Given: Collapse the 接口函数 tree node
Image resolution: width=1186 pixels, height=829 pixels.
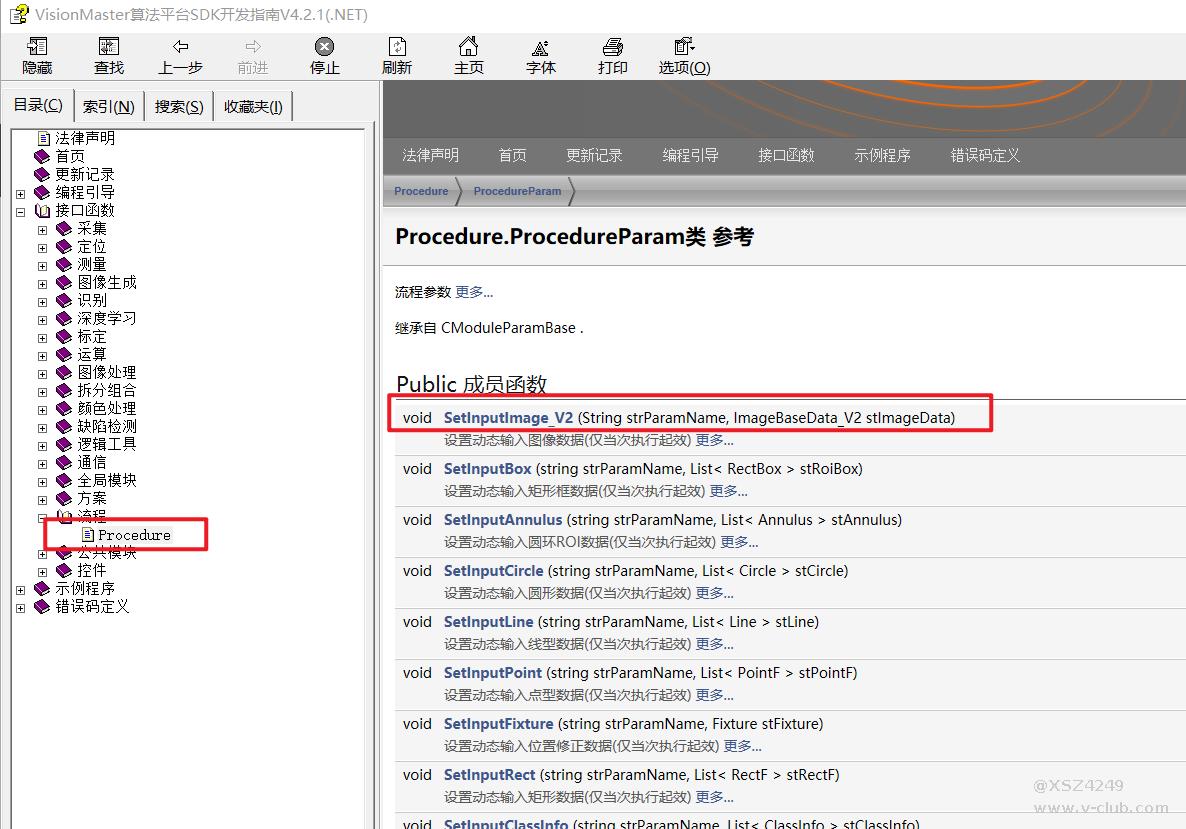Looking at the screenshot, I should point(20,213).
